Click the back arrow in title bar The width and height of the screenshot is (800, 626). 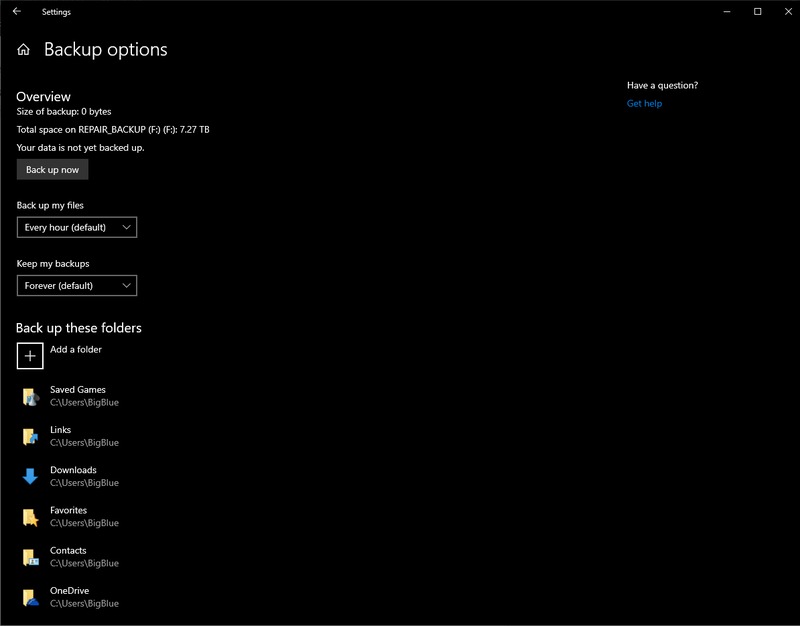(16, 12)
